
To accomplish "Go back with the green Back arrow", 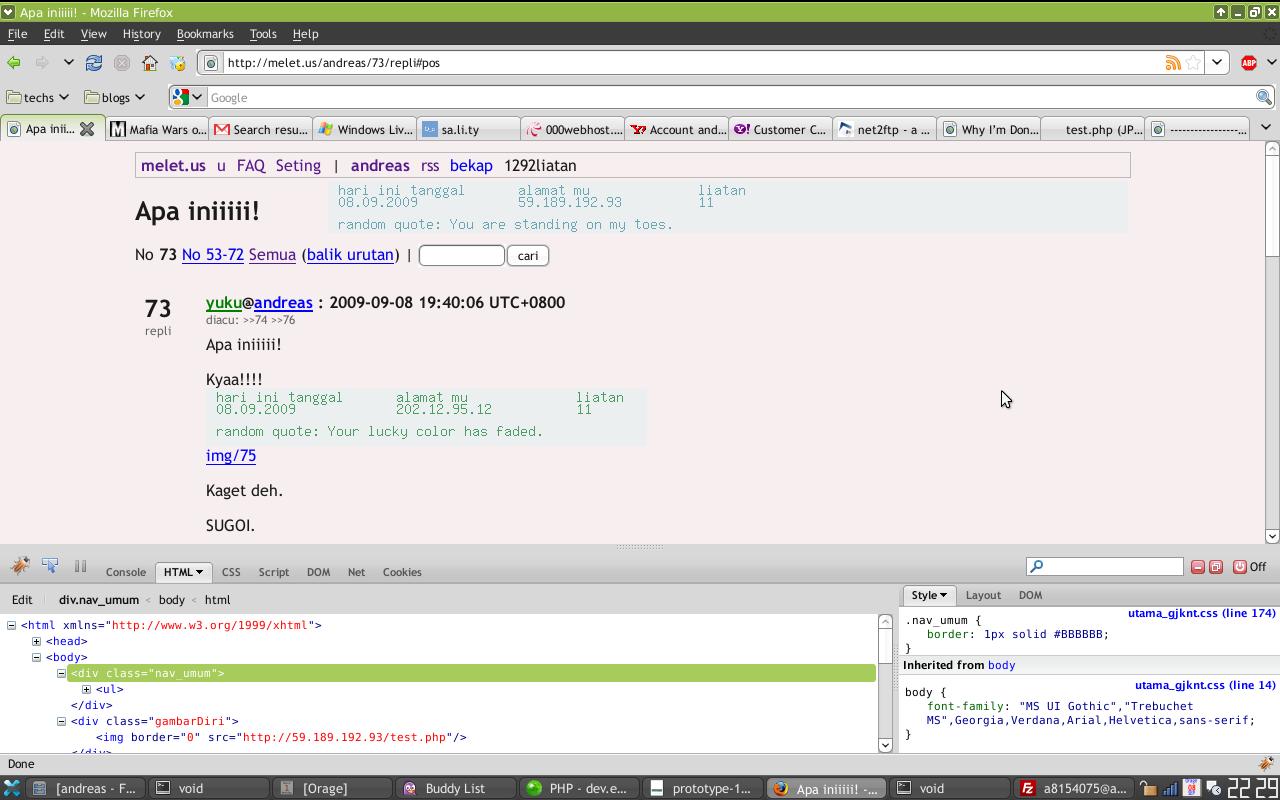I will 14,63.
